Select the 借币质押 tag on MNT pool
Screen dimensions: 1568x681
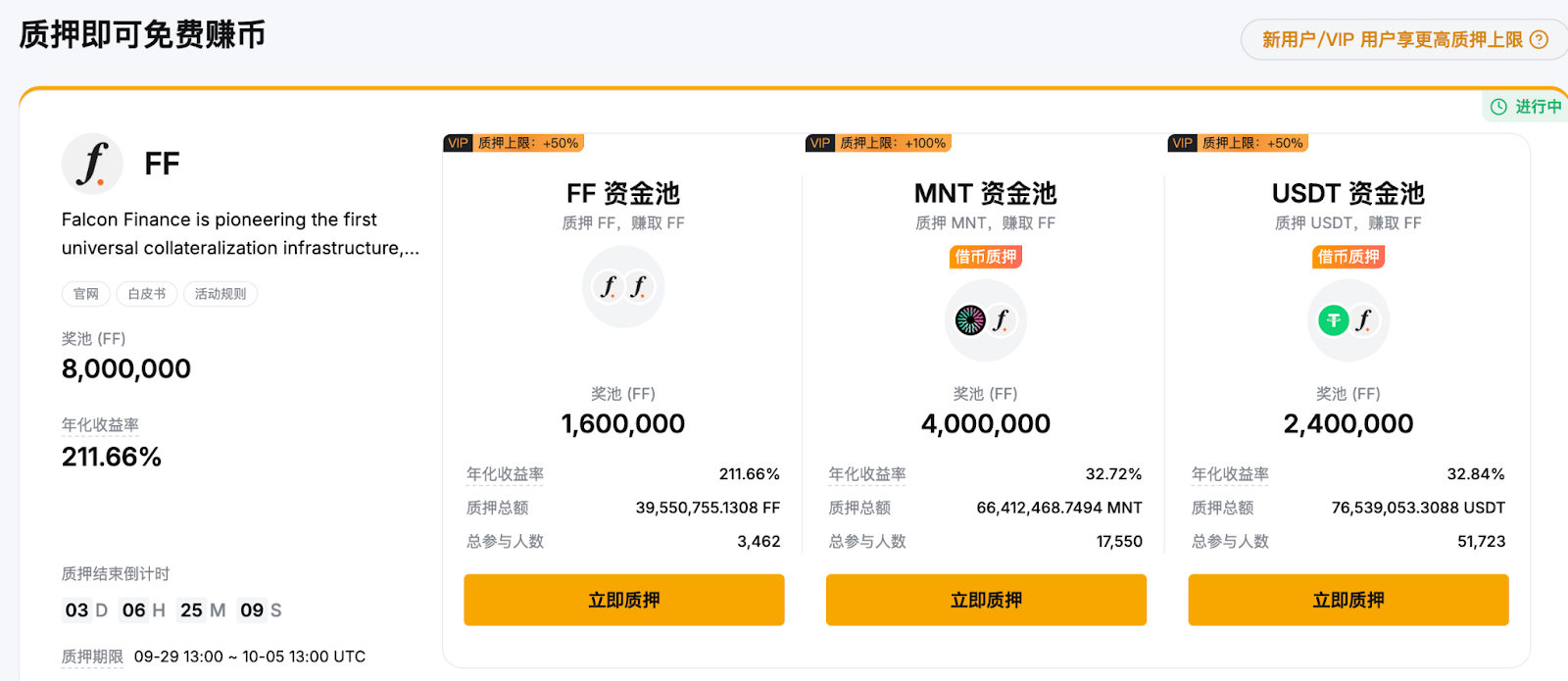(986, 257)
